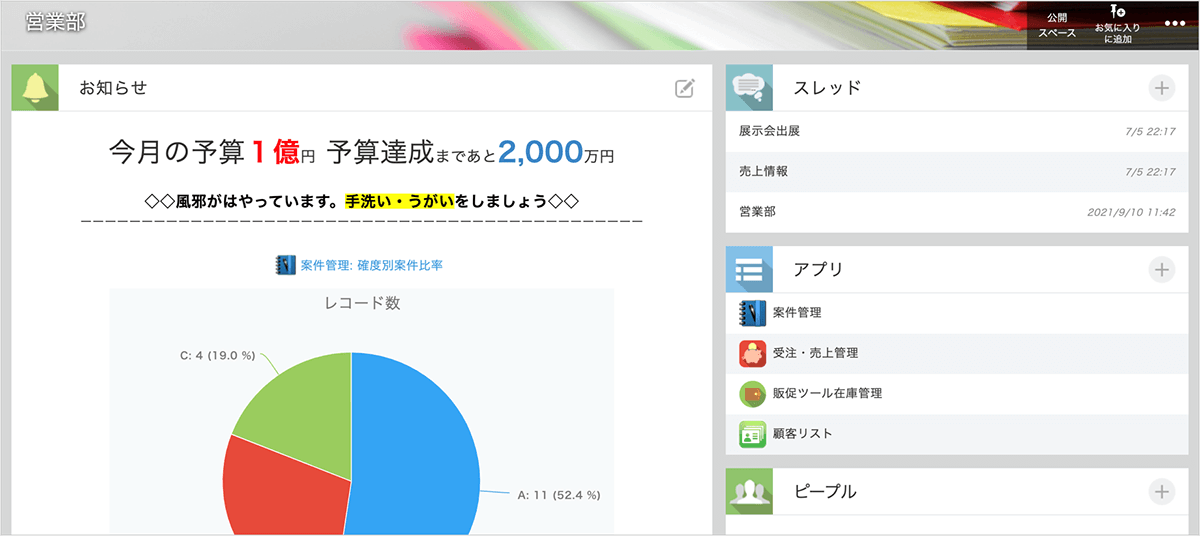Click the pencil edit icon in お知らせ
1200x536 pixels.
(685, 88)
